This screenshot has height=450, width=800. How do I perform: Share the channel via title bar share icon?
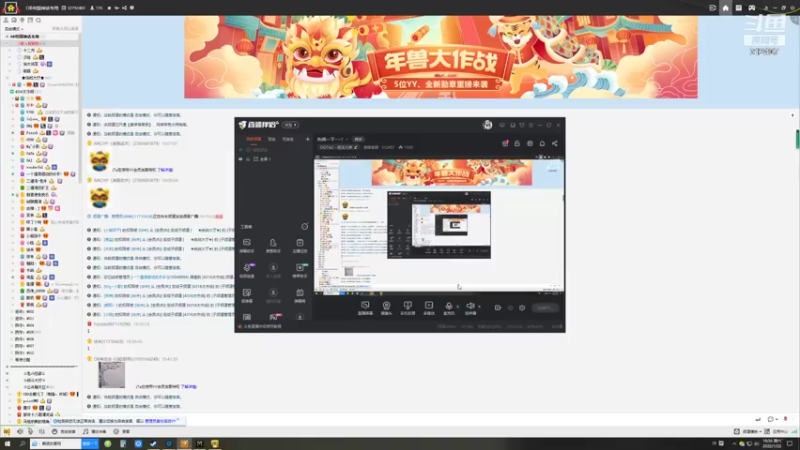click(124, 8)
